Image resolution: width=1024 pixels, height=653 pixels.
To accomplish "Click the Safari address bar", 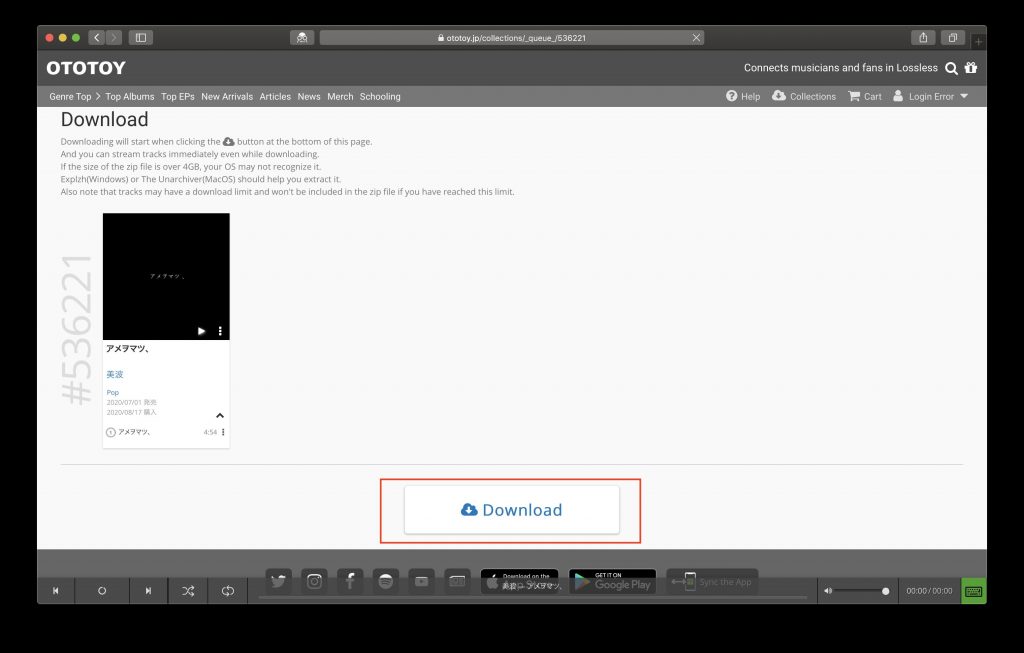I will 511,38.
